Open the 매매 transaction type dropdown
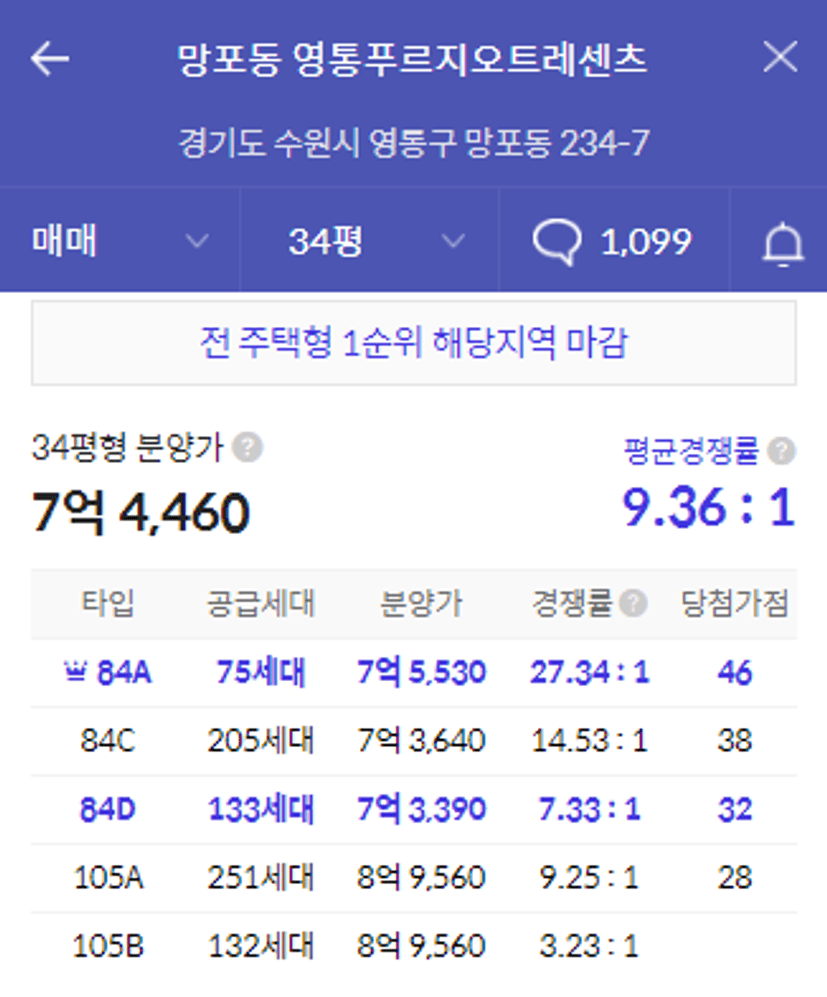The image size is (827, 997). click(120, 242)
